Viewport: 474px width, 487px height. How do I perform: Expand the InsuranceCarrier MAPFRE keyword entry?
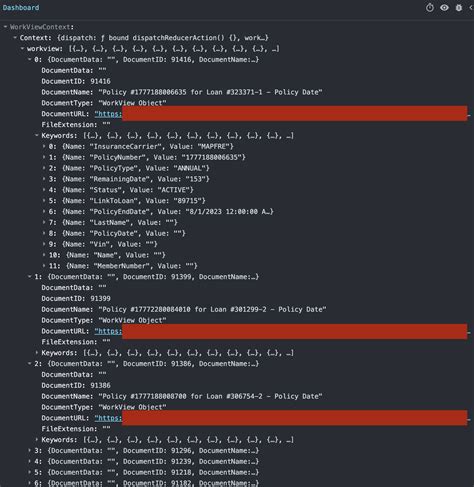(x=44, y=146)
